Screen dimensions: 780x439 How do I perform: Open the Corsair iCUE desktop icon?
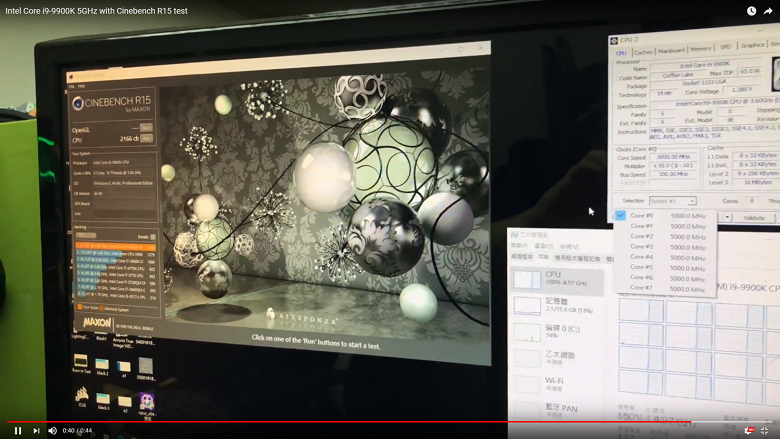point(82,397)
